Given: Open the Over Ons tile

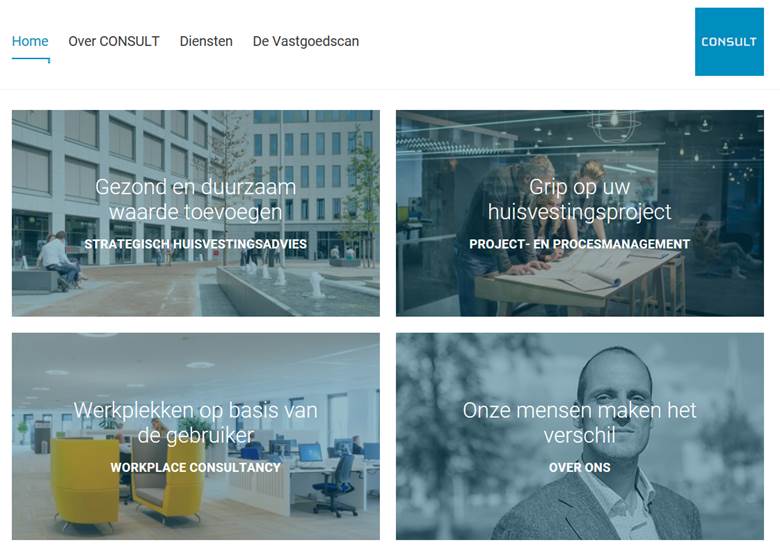Looking at the screenshot, I should pos(580,437).
